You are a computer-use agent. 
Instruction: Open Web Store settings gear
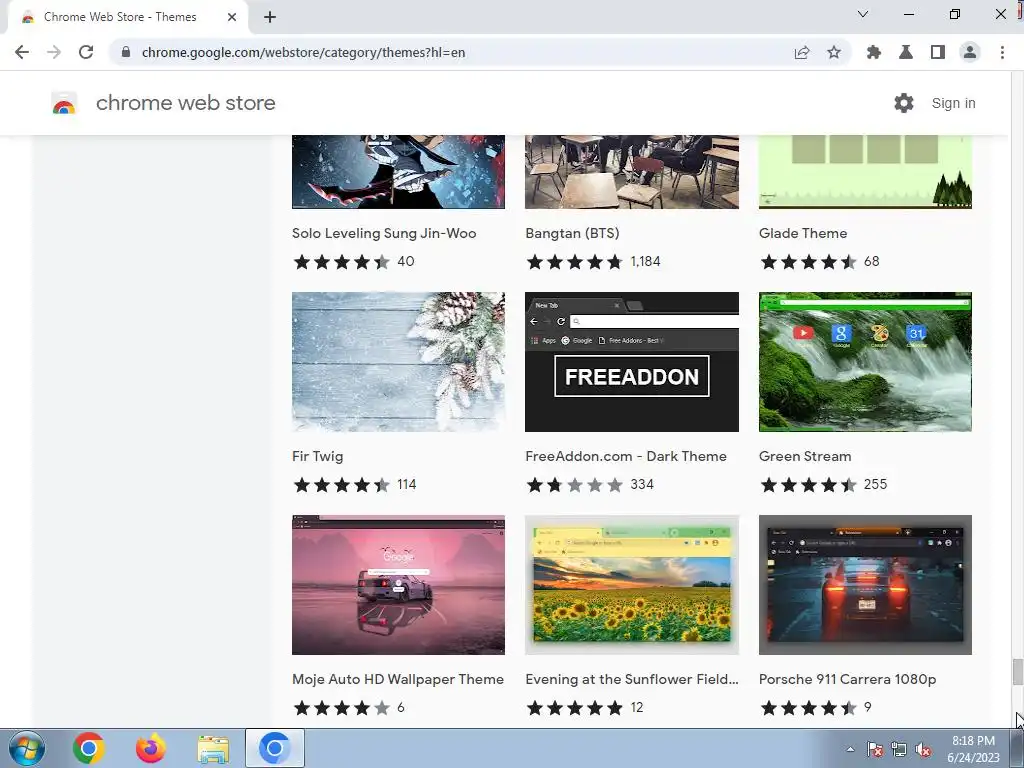tap(904, 103)
